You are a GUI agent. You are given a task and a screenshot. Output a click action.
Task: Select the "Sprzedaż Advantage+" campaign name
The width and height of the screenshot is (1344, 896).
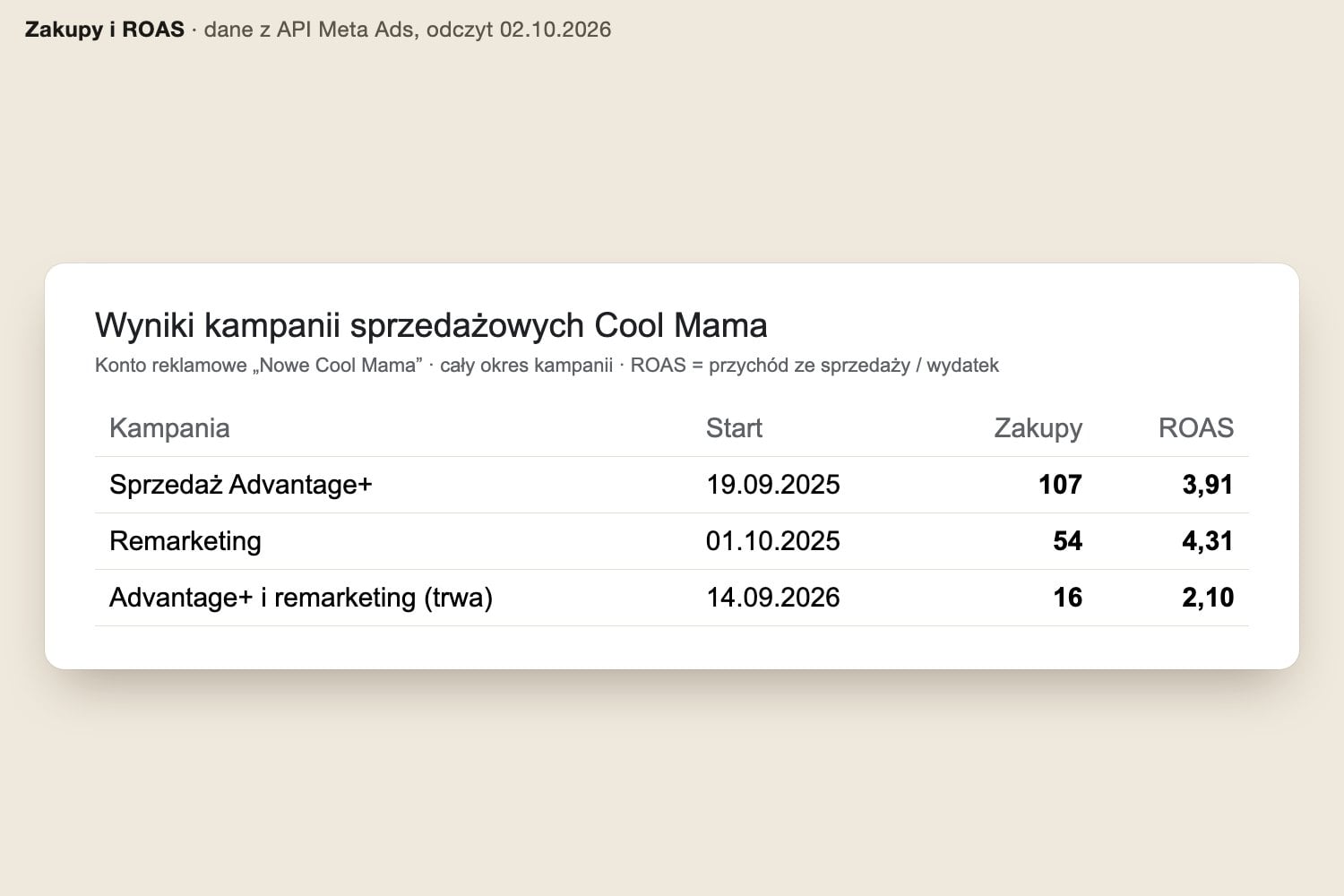[240, 485]
